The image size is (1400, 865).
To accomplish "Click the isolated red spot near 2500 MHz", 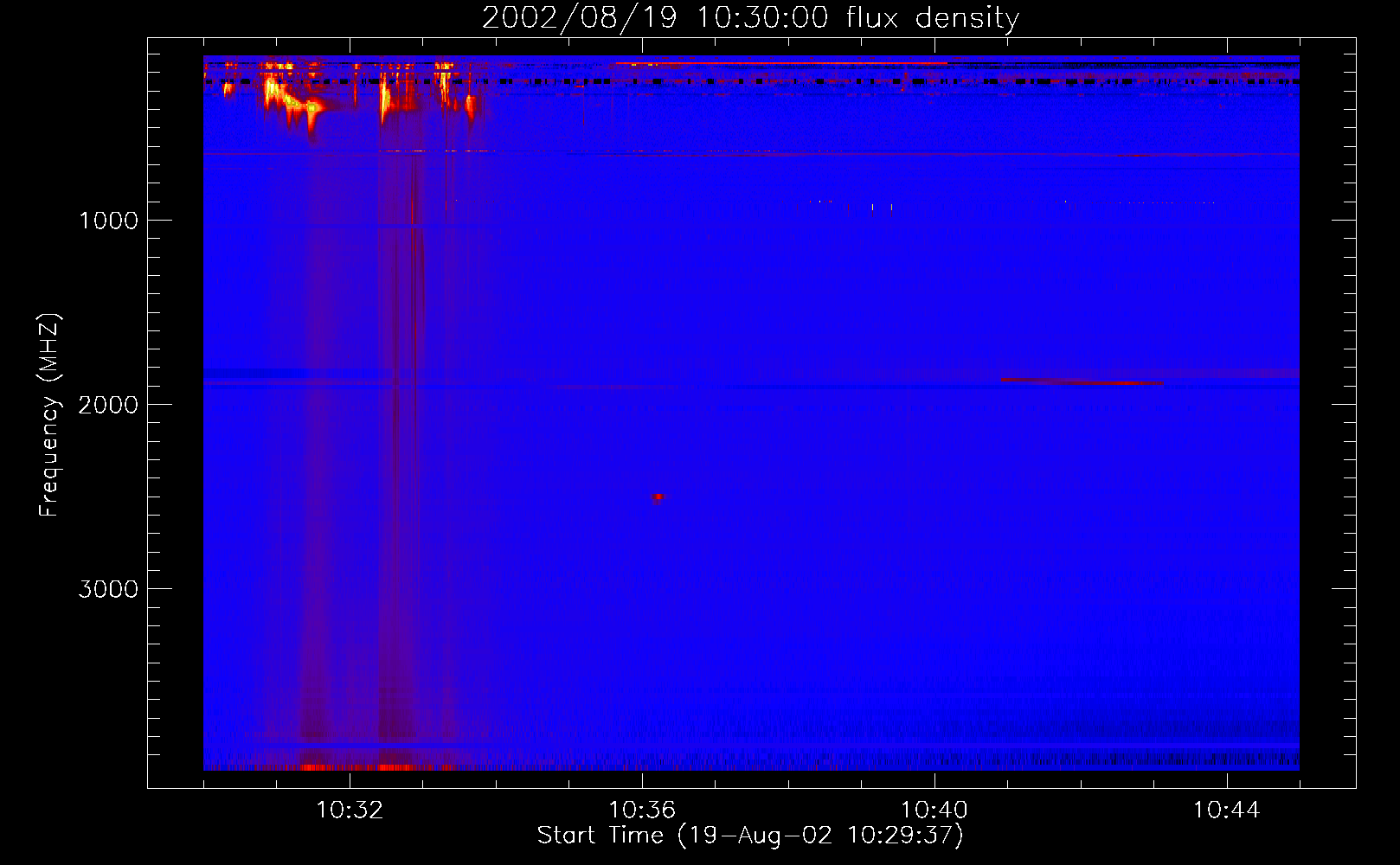I will tap(658, 497).
